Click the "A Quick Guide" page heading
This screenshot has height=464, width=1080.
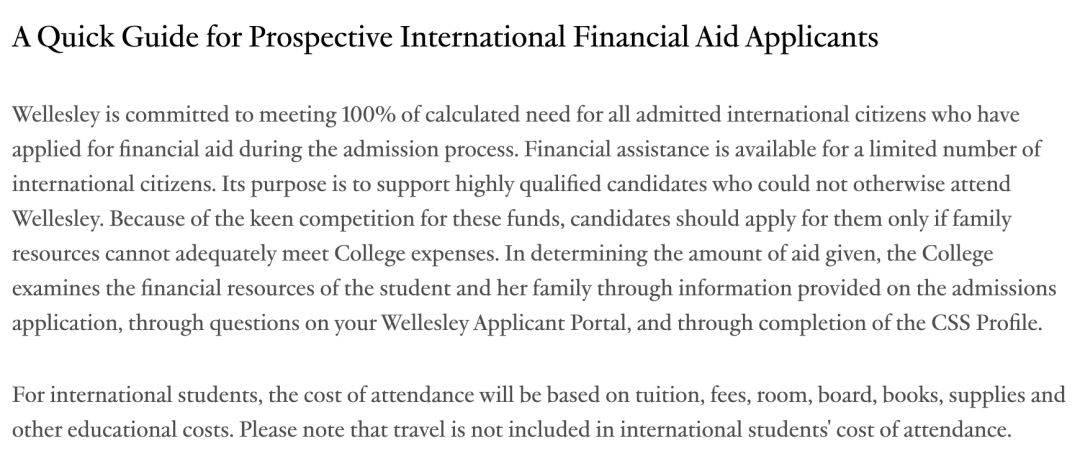point(445,39)
